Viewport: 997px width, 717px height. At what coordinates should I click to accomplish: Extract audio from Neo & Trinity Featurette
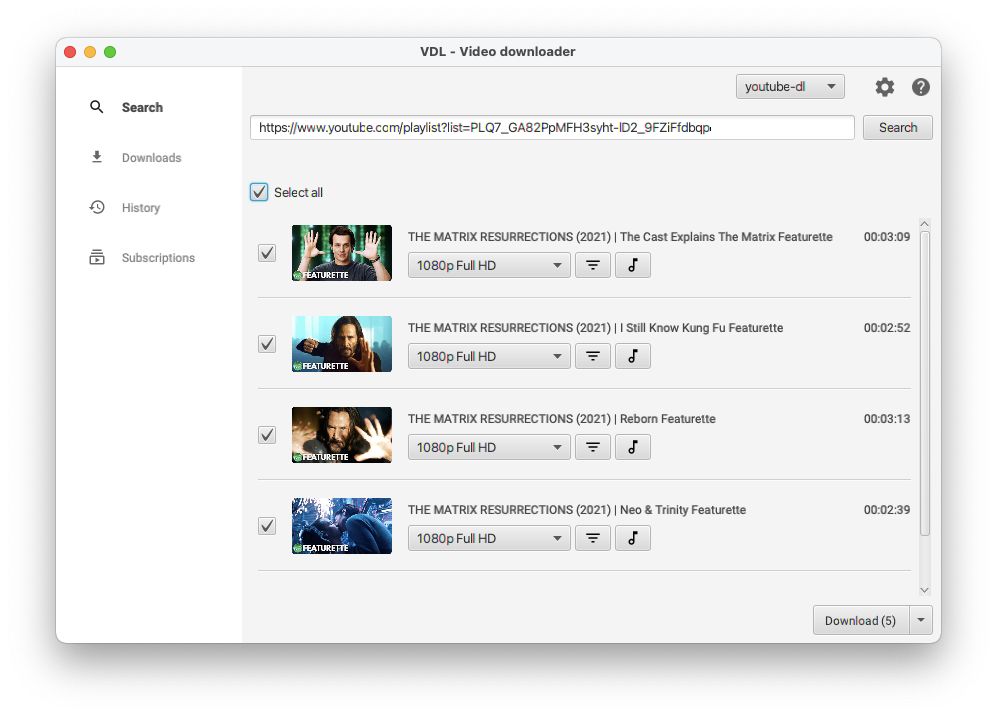pyautogui.click(x=632, y=538)
